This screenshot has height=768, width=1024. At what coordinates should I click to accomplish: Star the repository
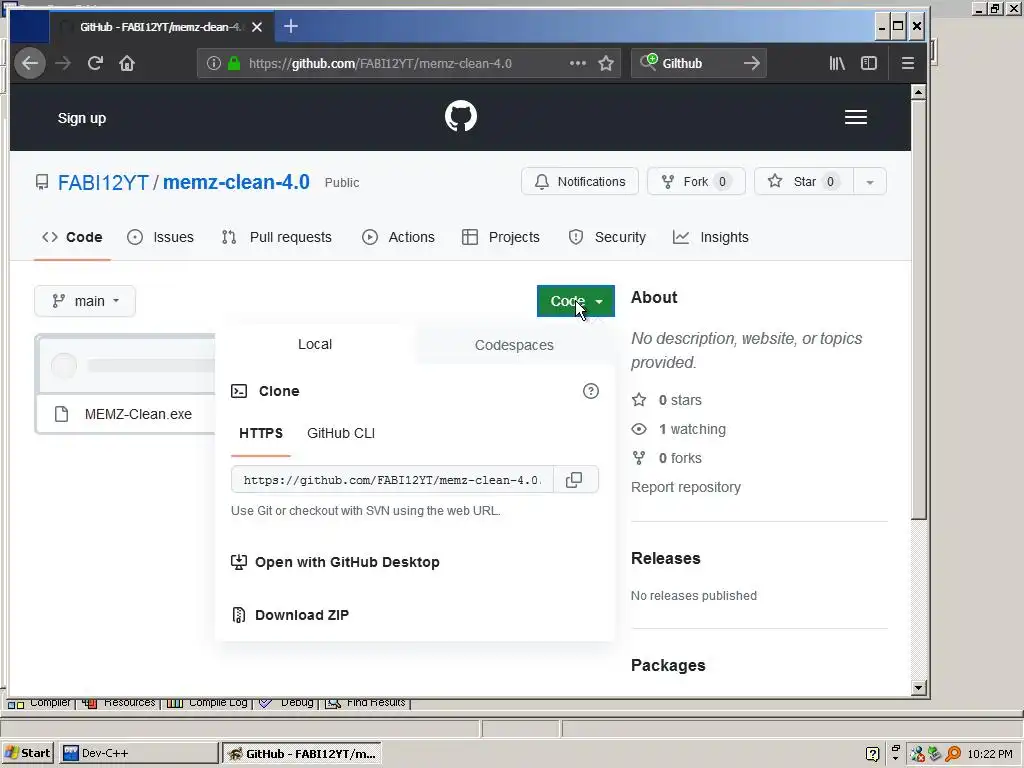point(804,182)
